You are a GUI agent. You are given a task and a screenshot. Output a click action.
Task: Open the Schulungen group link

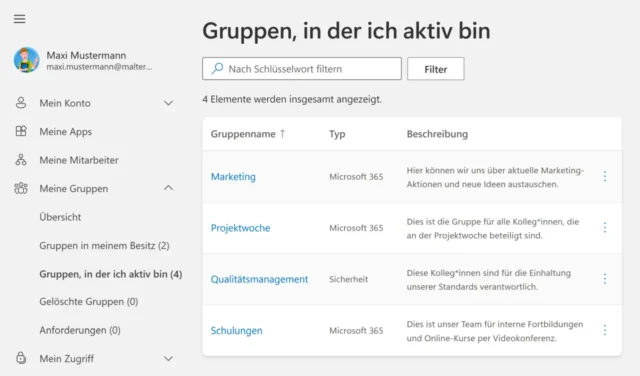pos(236,330)
